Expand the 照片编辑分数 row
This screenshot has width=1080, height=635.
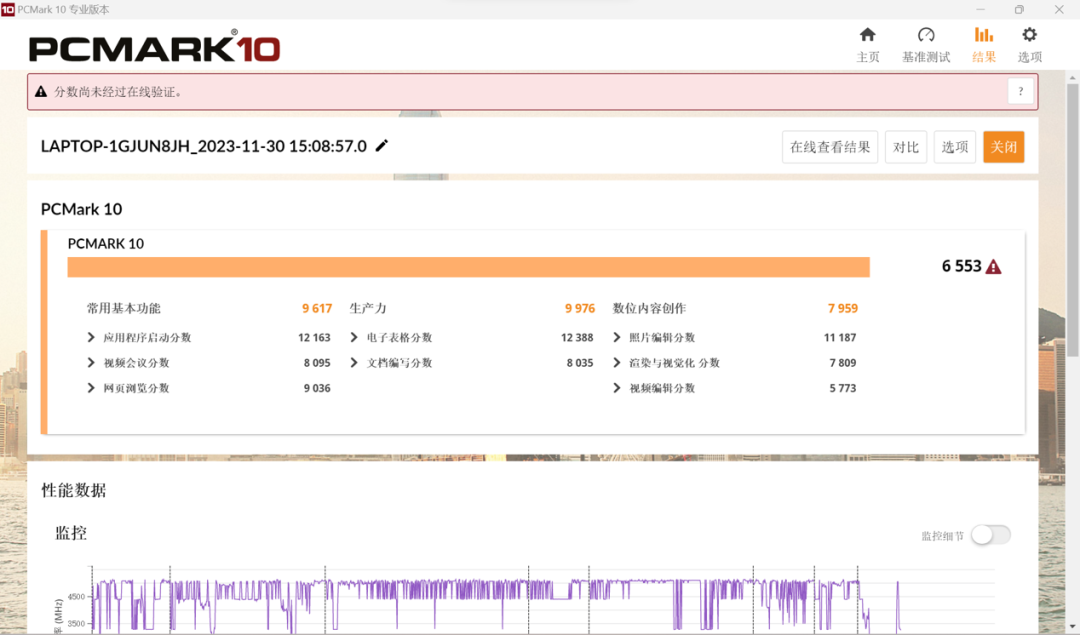point(616,337)
